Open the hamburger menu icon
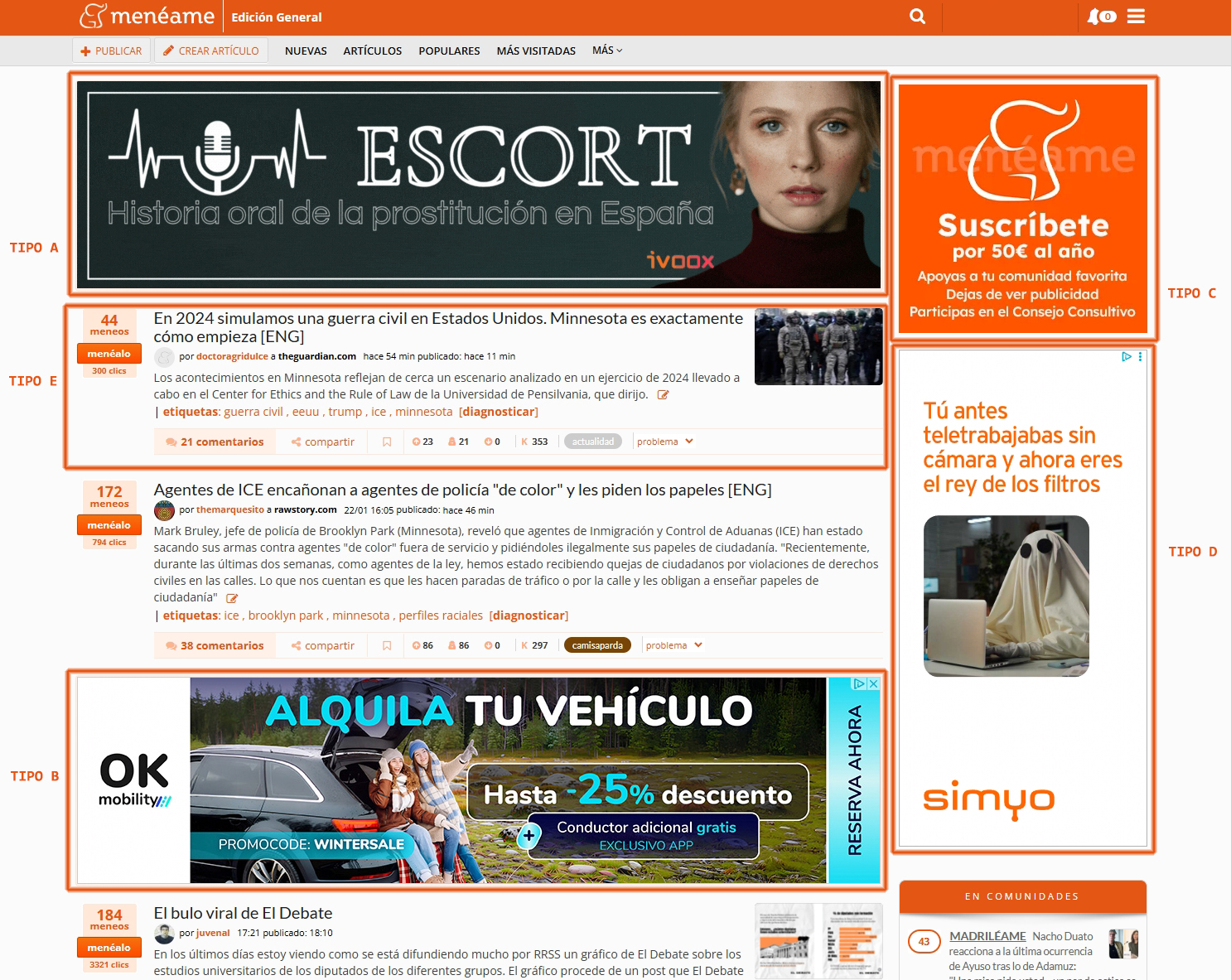Viewport: 1231px width, 980px height. pyautogui.click(x=1136, y=17)
